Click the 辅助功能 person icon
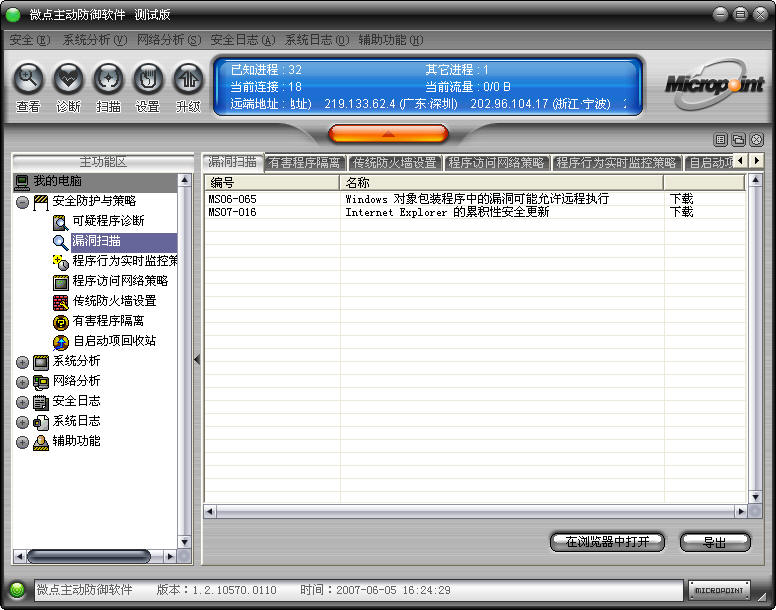Screen dimensions: 776x610 tap(41, 442)
